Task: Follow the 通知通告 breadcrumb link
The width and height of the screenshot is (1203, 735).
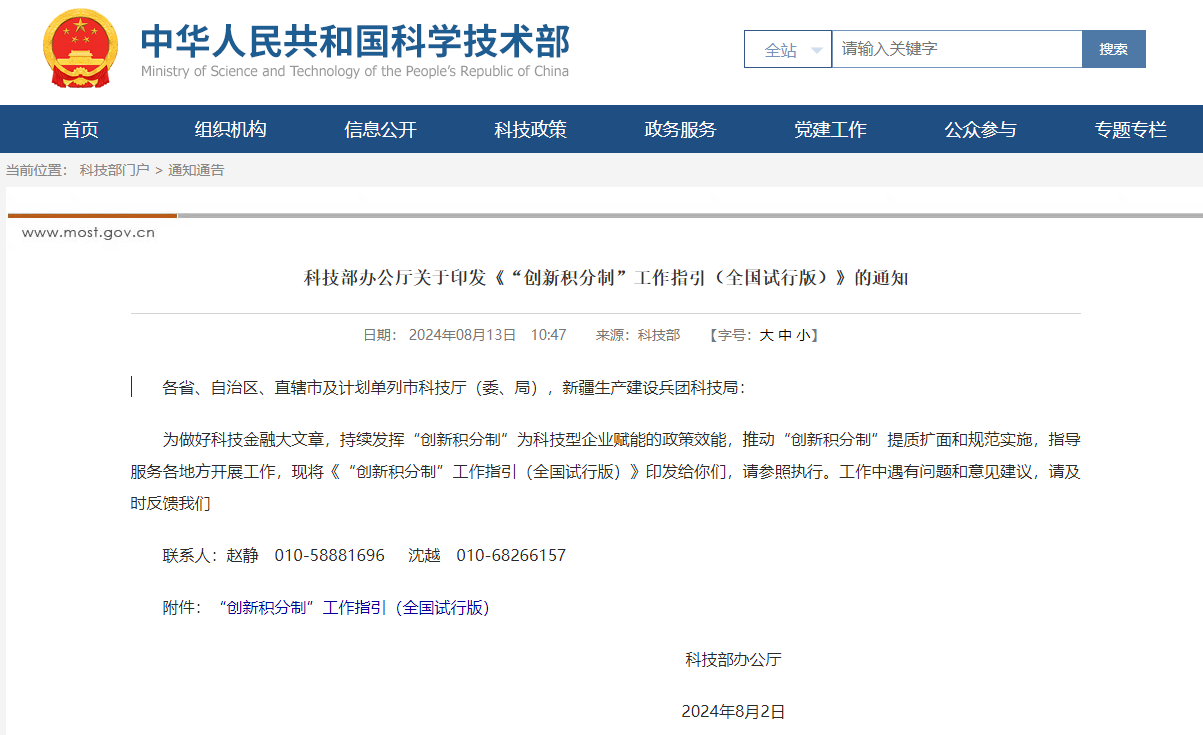Action: (196, 170)
